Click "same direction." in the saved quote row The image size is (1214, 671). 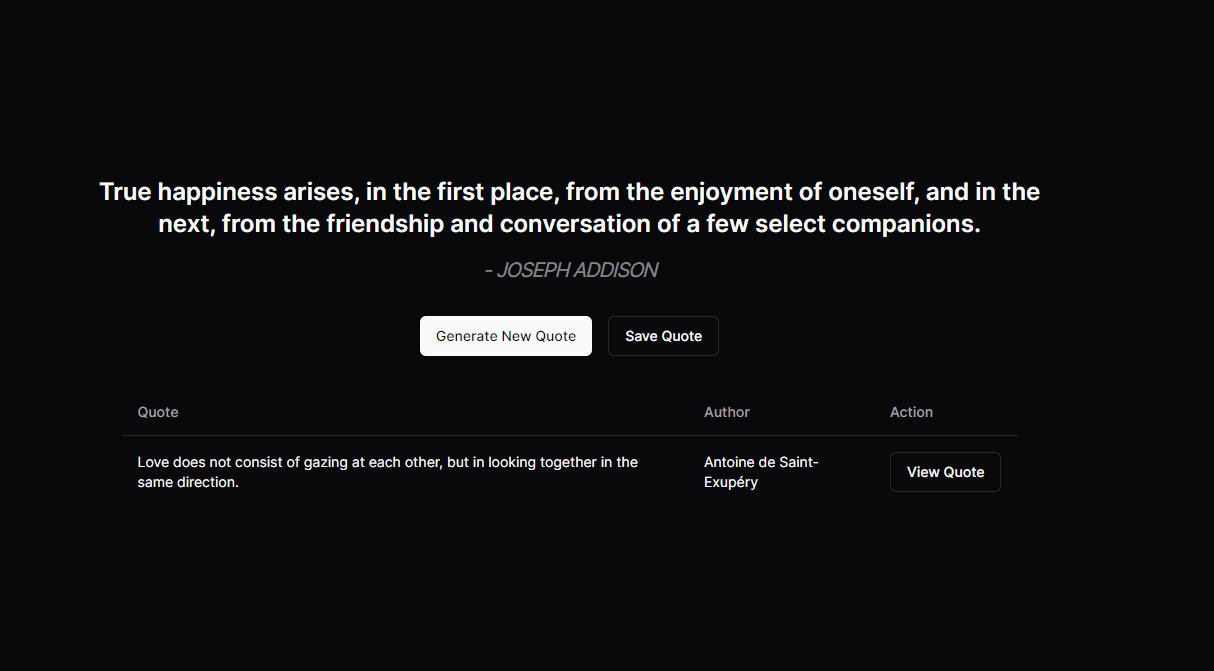[188, 482]
